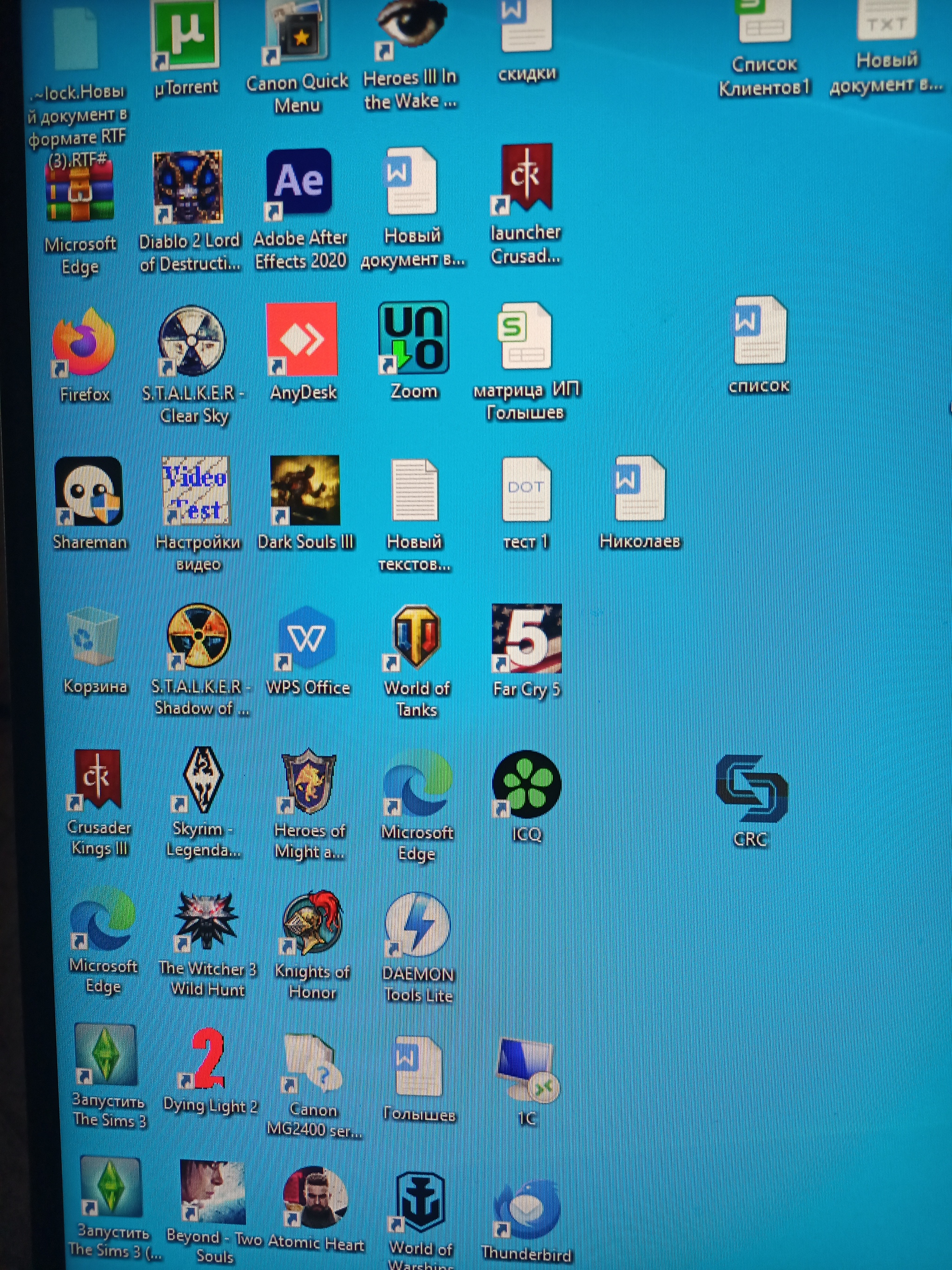Select the Николаев Word document
Viewport: 952px width, 1270px height.
(x=639, y=488)
